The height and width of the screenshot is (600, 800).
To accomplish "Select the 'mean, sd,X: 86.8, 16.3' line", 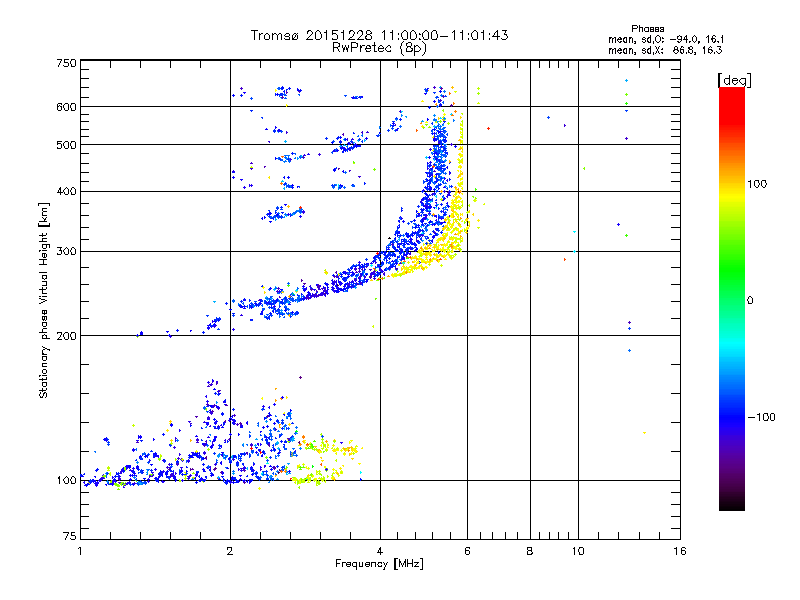I will 665,50.
